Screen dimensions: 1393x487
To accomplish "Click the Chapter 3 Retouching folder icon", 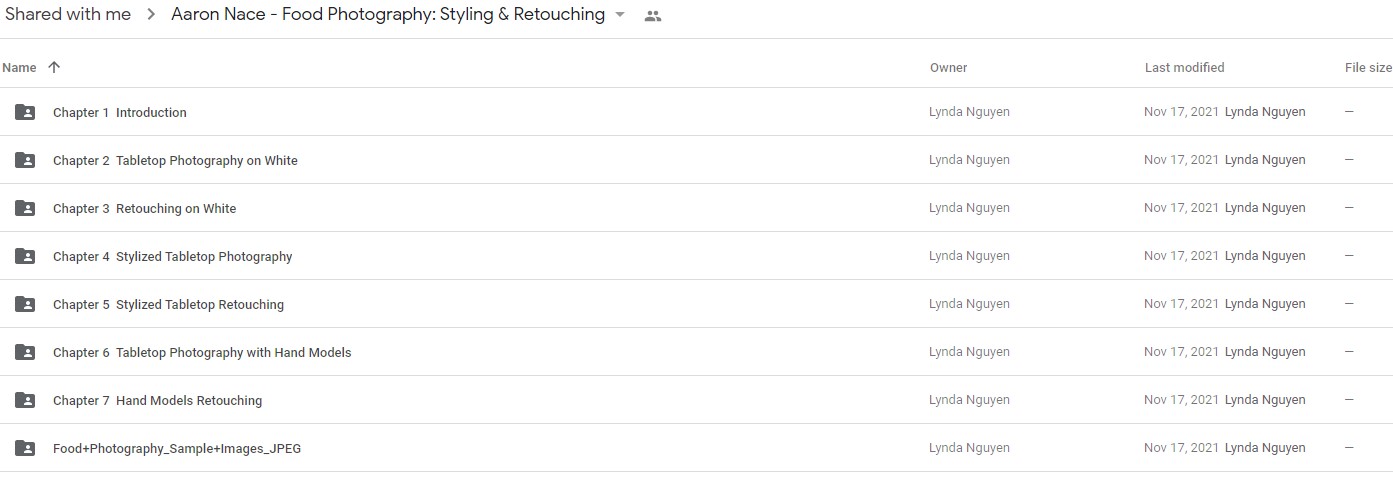I will pos(25,208).
